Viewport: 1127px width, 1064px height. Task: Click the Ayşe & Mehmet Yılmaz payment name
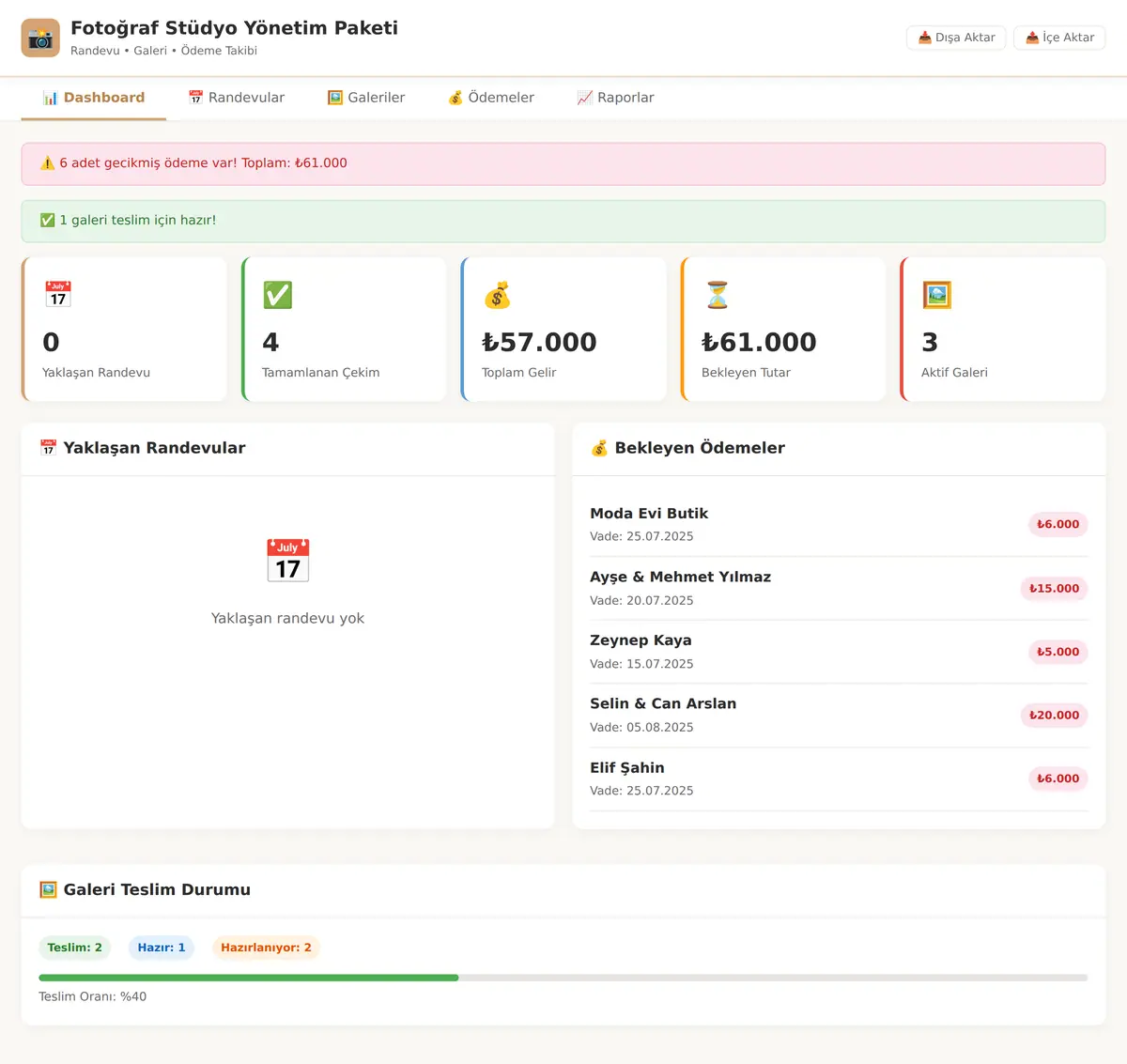pos(681,577)
